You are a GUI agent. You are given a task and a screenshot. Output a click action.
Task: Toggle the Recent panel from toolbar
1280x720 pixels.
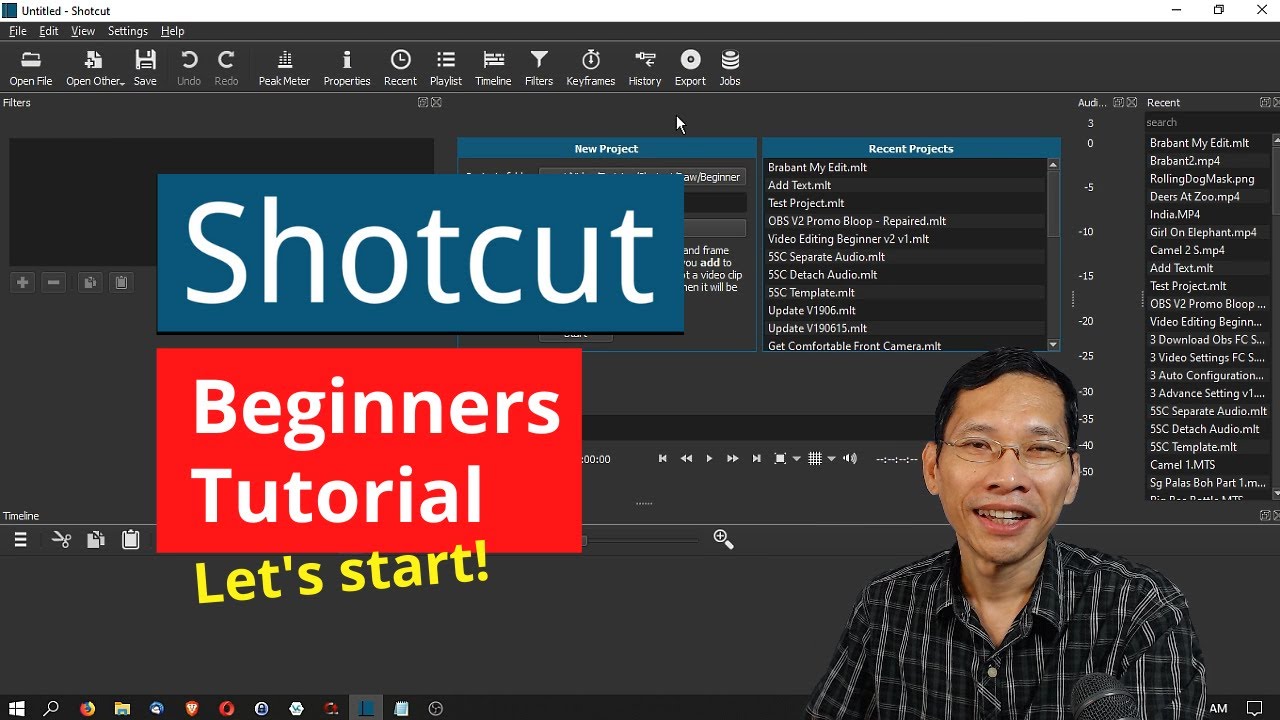point(400,68)
